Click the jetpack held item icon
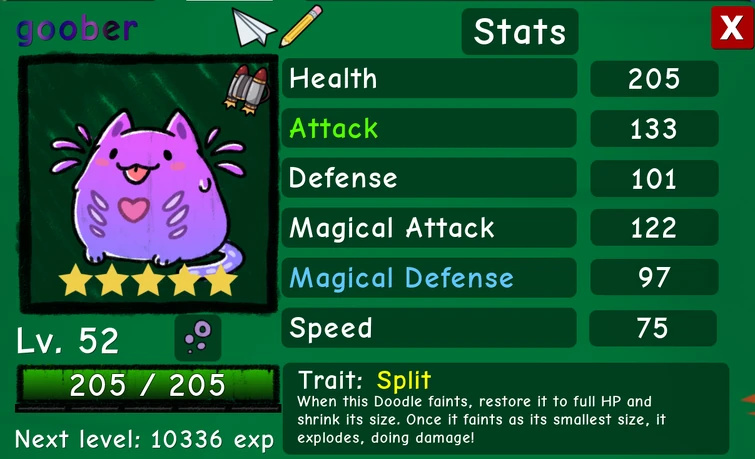755x459 pixels. (247, 90)
